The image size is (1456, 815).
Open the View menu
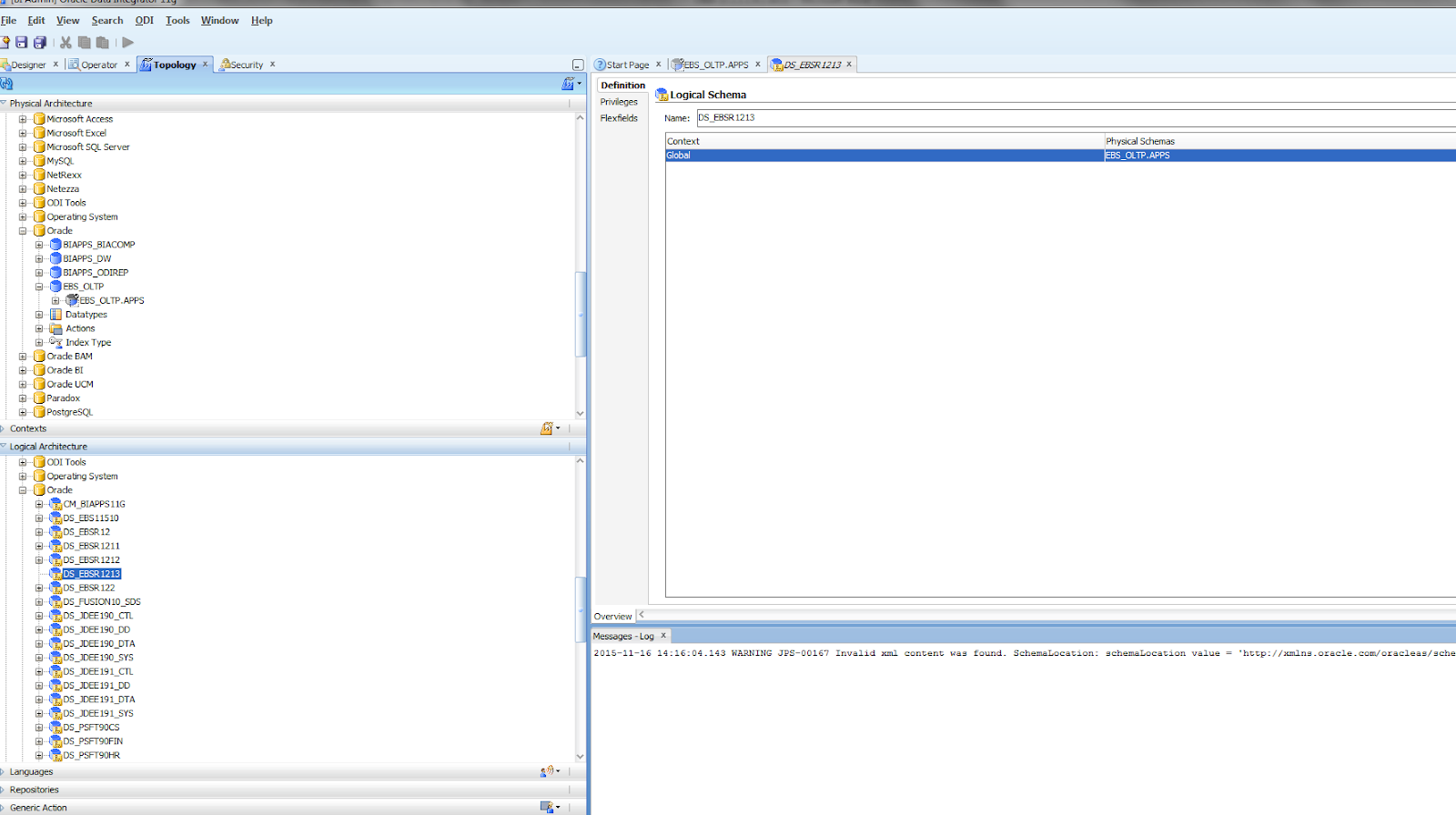point(68,20)
